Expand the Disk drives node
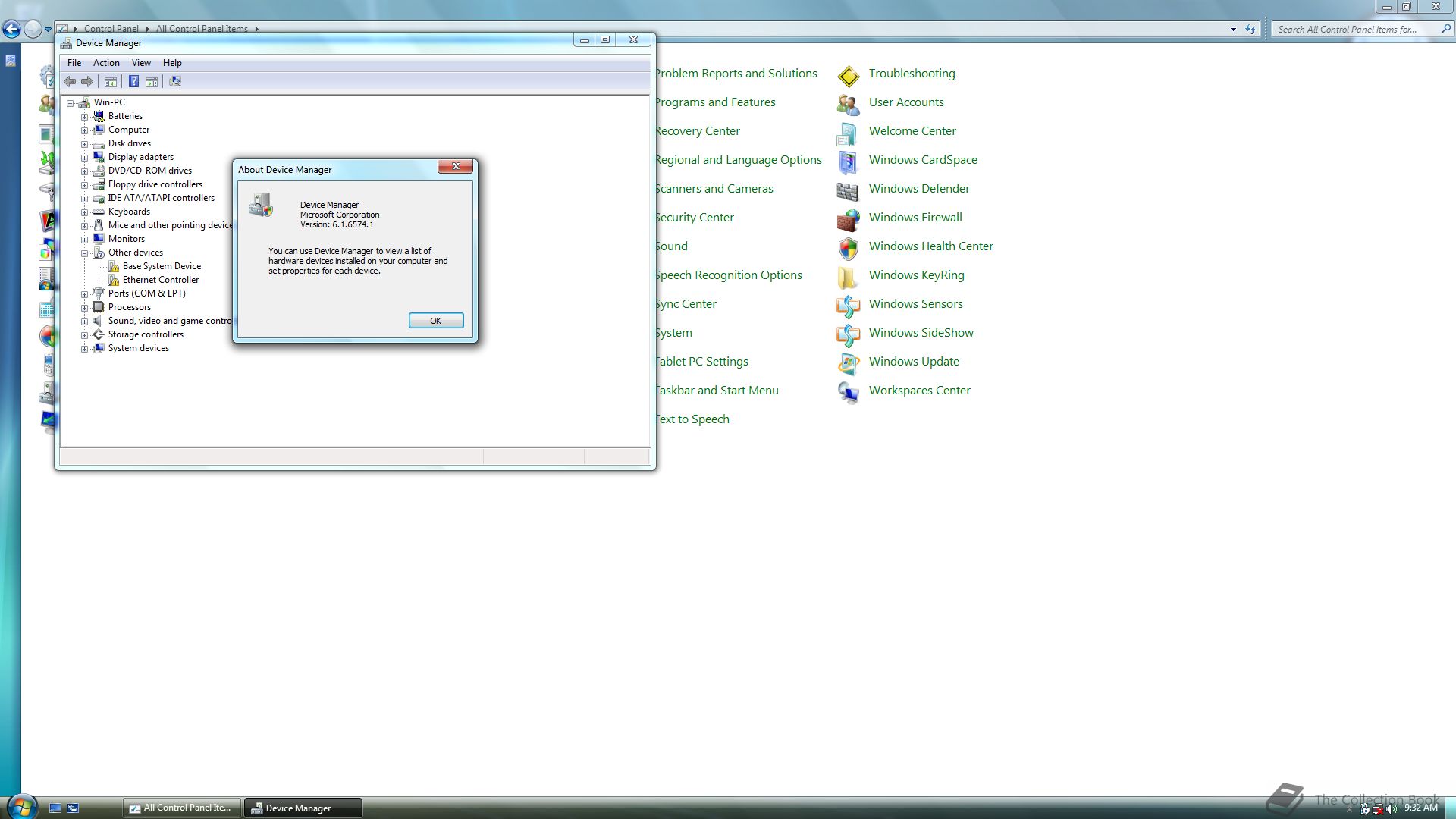1456x819 pixels. [x=85, y=144]
